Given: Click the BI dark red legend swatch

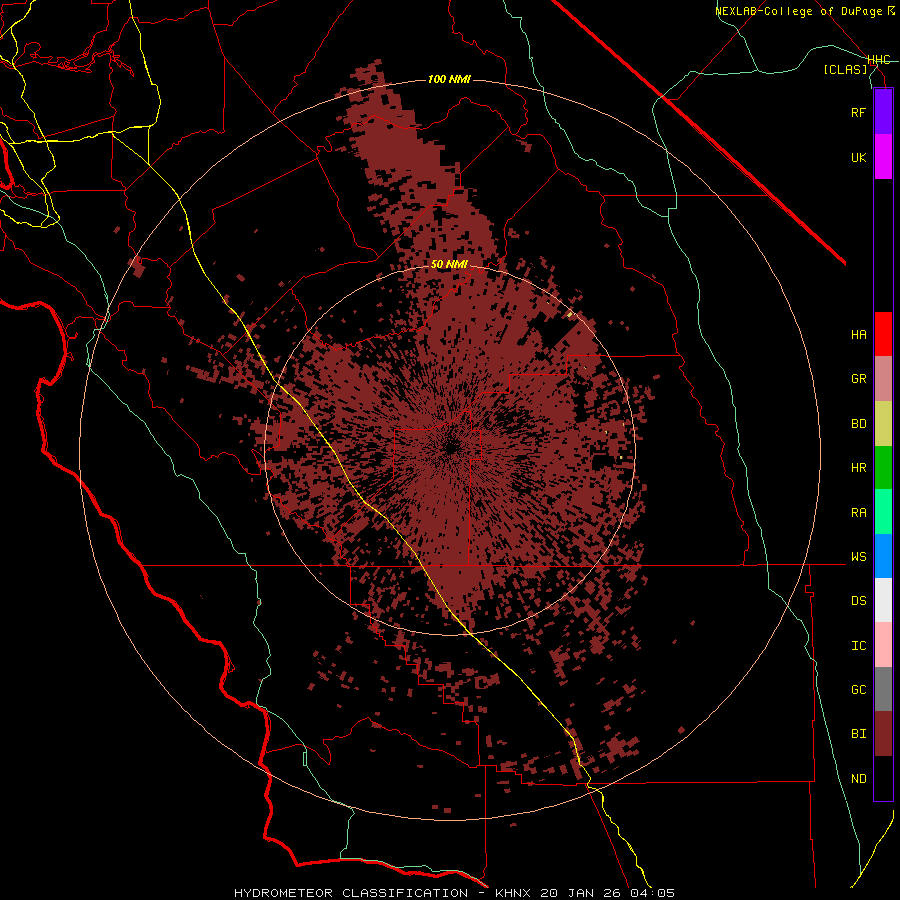Looking at the screenshot, I should point(883,734).
